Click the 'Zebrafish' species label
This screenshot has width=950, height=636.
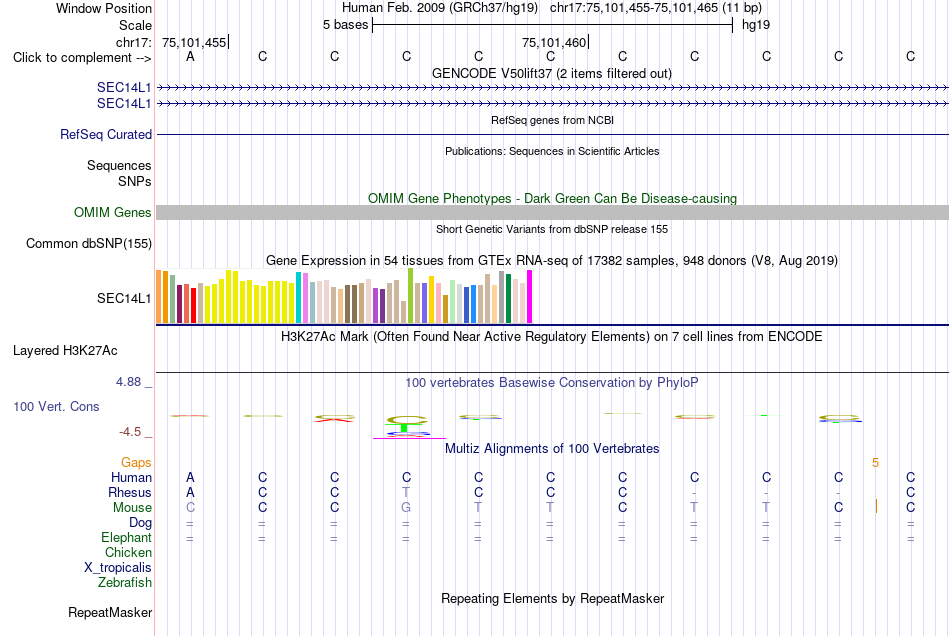pos(125,582)
